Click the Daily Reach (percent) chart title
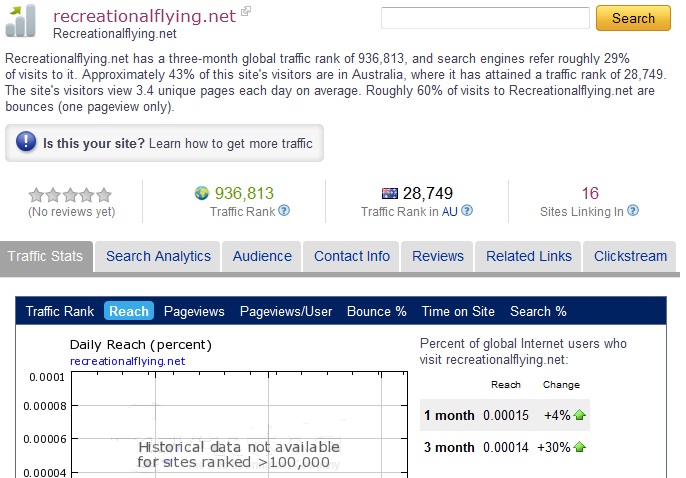The width and height of the screenshot is (686, 478). (x=141, y=345)
